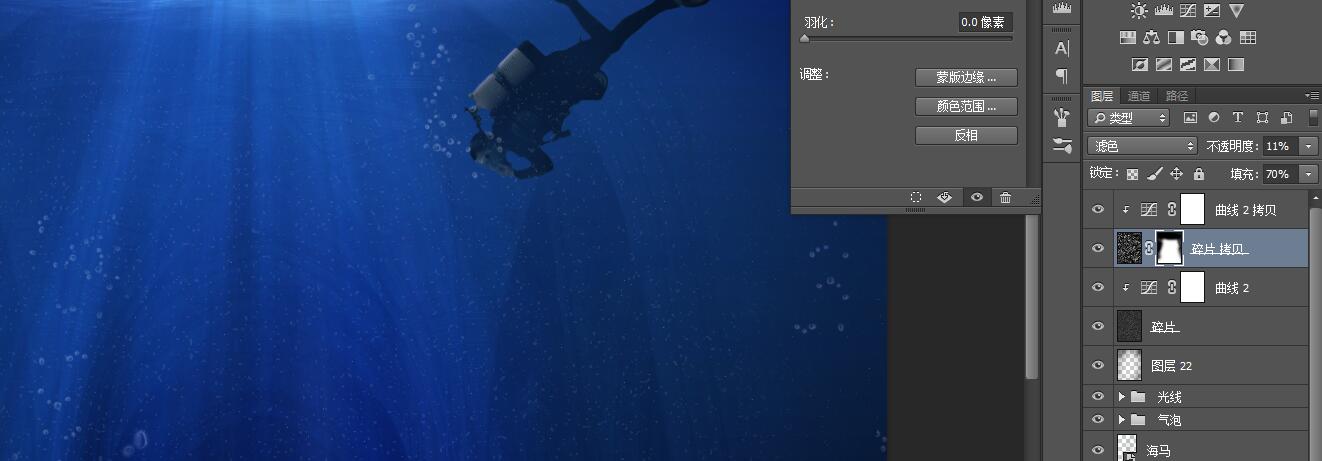The height and width of the screenshot is (461, 1322).
Task: Add a Color Lookup adjustment layer
Action: [1248, 38]
